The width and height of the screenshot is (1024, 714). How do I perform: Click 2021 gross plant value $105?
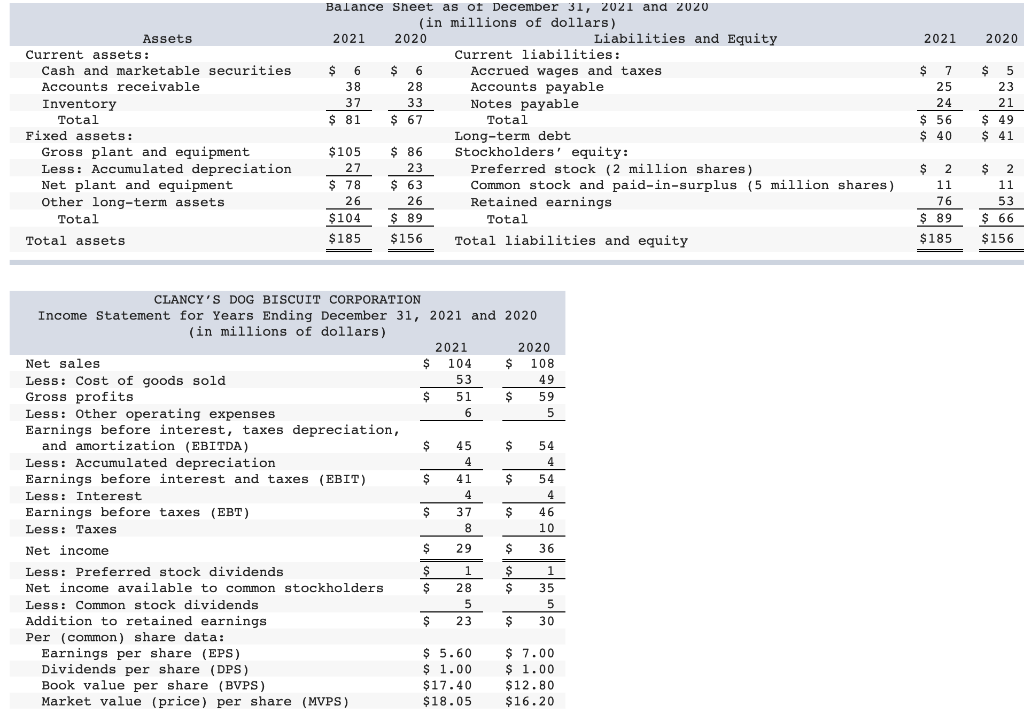pos(345,152)
